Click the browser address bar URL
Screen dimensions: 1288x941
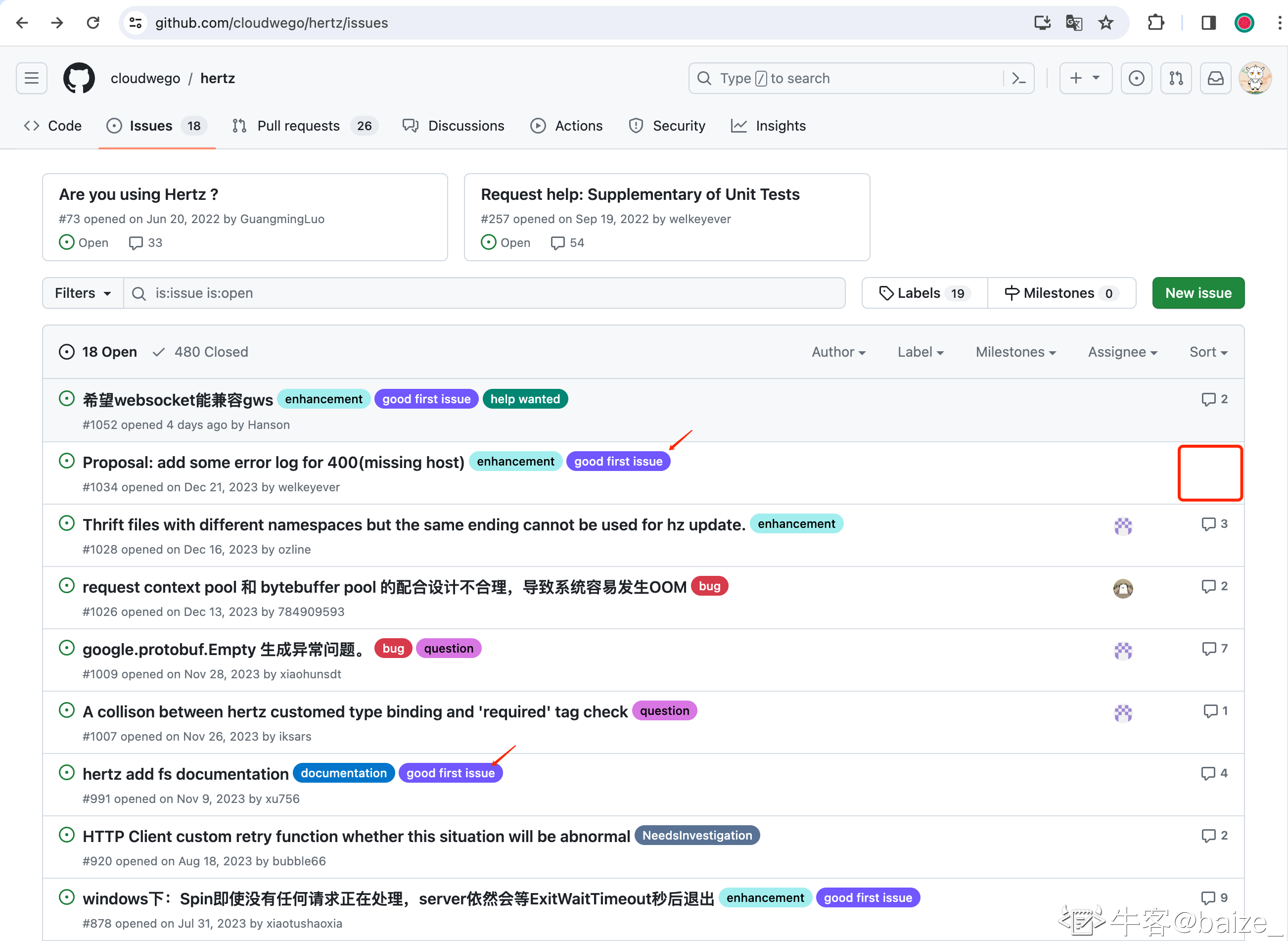pyautogui.click(x=272, y=23)
